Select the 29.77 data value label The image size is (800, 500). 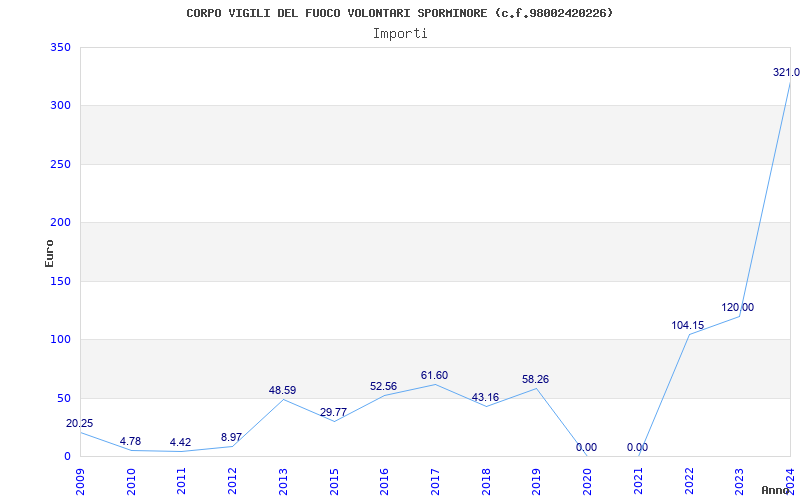[x=333, y=412]
